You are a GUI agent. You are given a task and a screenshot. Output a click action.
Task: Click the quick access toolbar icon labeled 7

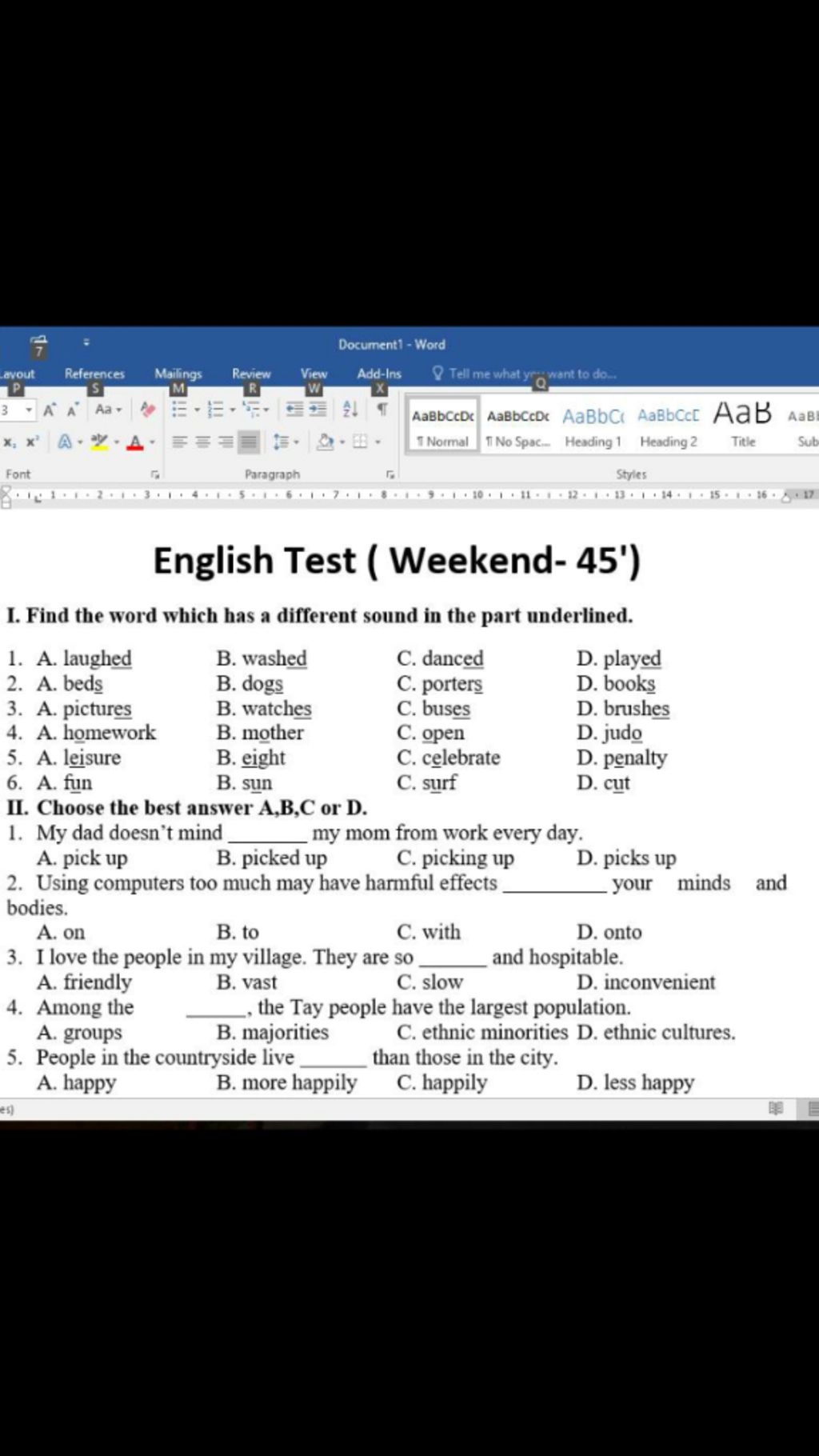pyautogui.click(x=39, y=346)
